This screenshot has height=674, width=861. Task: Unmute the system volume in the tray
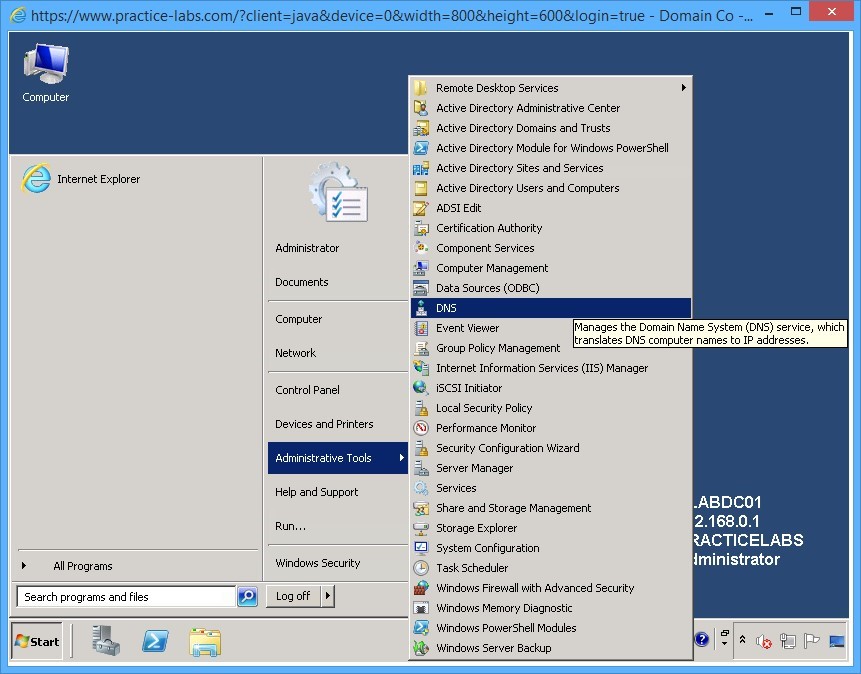[764, 640]
